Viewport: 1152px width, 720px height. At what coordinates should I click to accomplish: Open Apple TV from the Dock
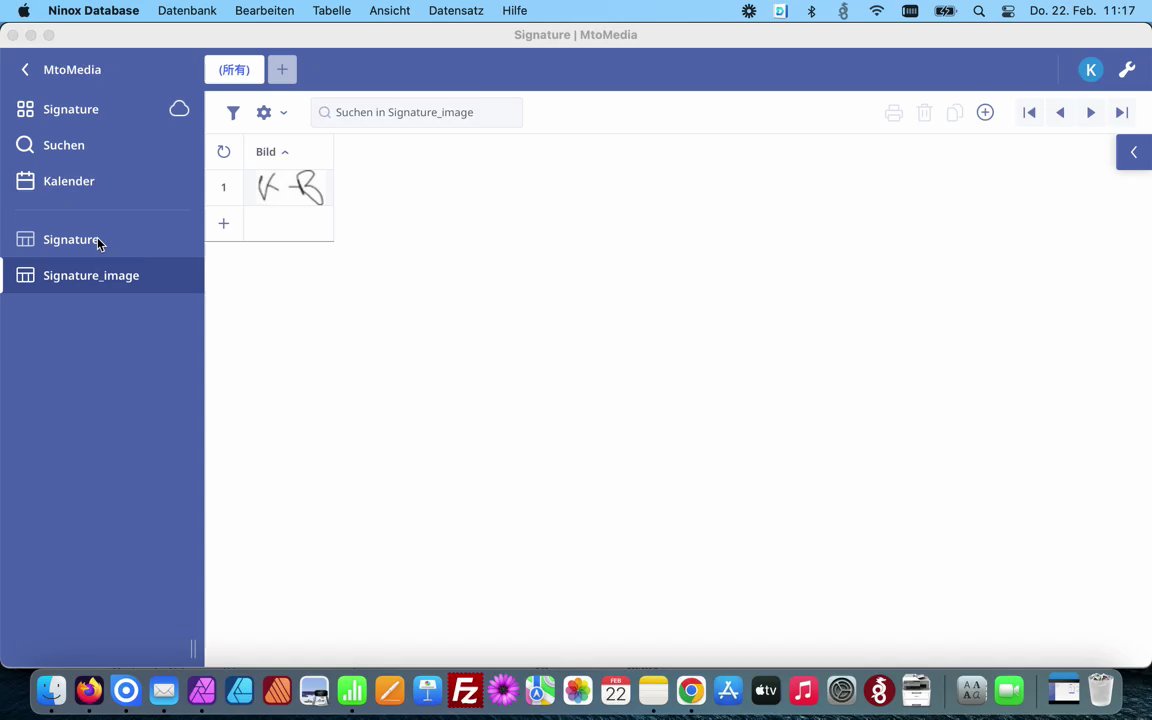tap(766, 691)
